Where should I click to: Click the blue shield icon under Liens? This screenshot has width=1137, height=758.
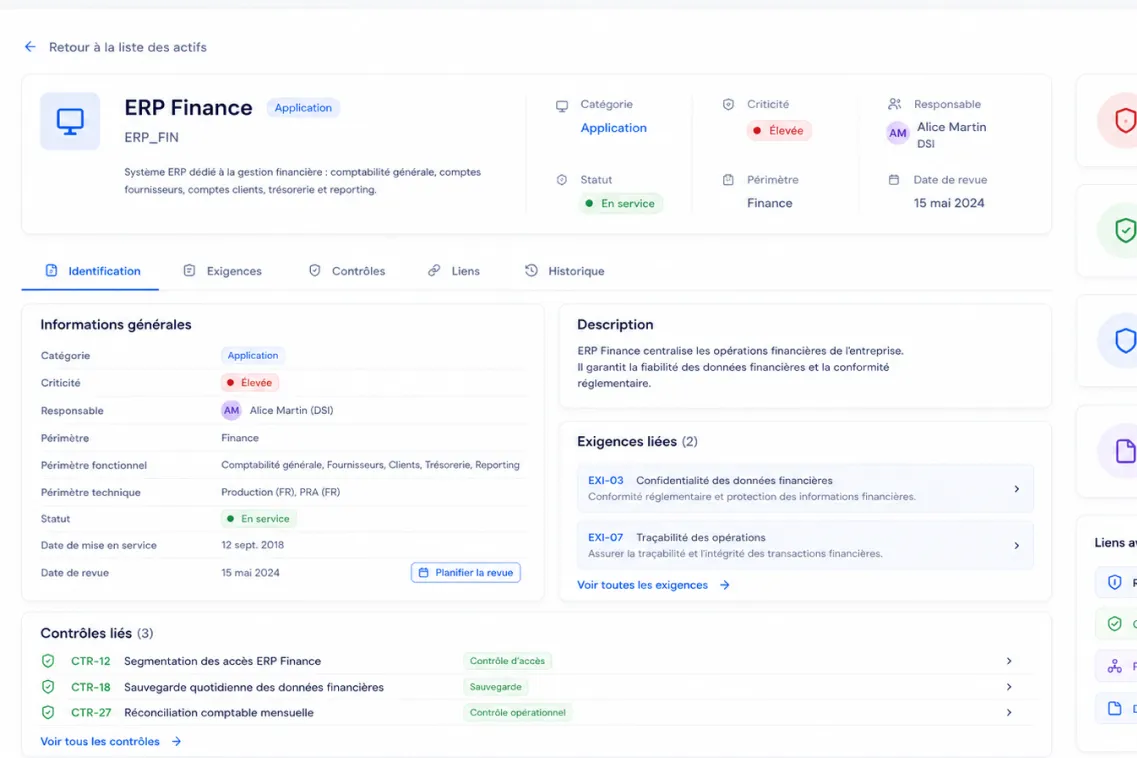[x=1115, y=582]
